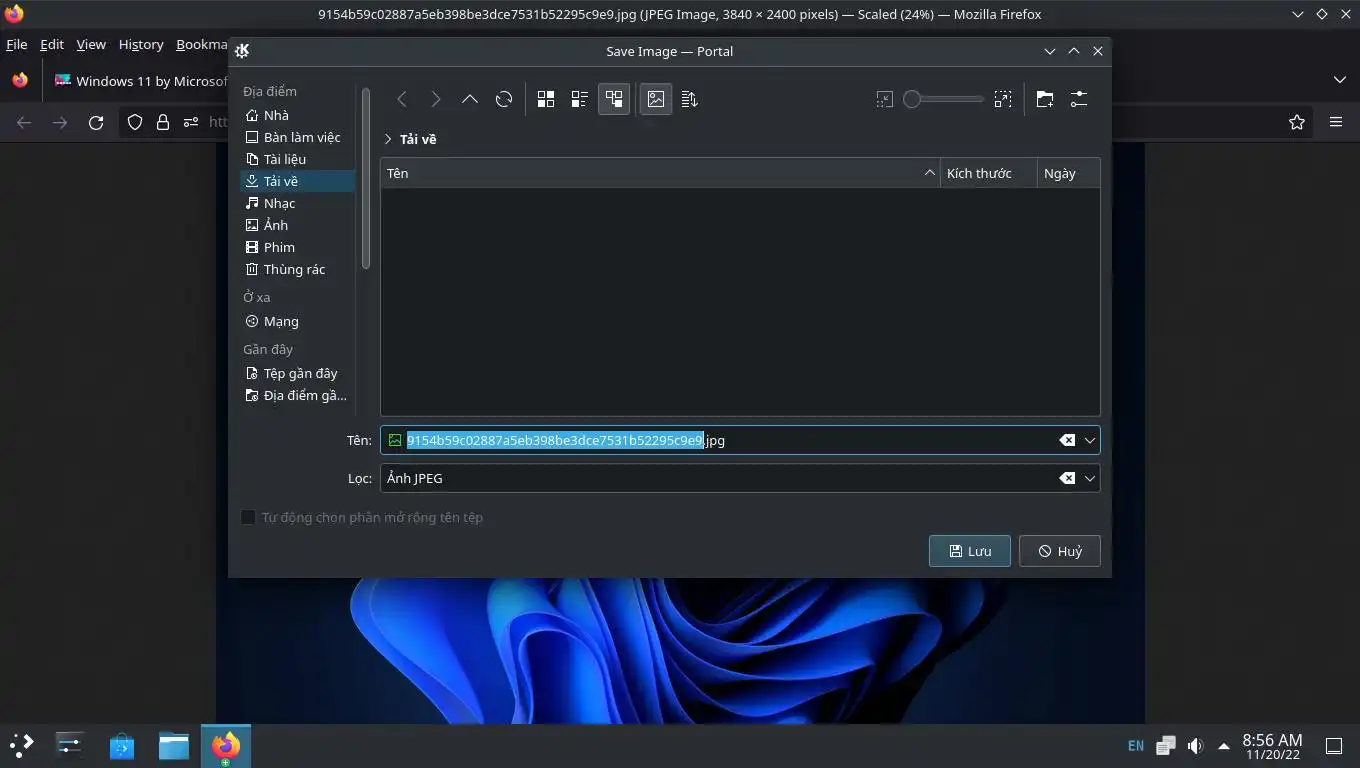Viewport: 1360px width, 768px height.
Task: Click the Huỷ cancel button
Action: tap(1060, 551)
